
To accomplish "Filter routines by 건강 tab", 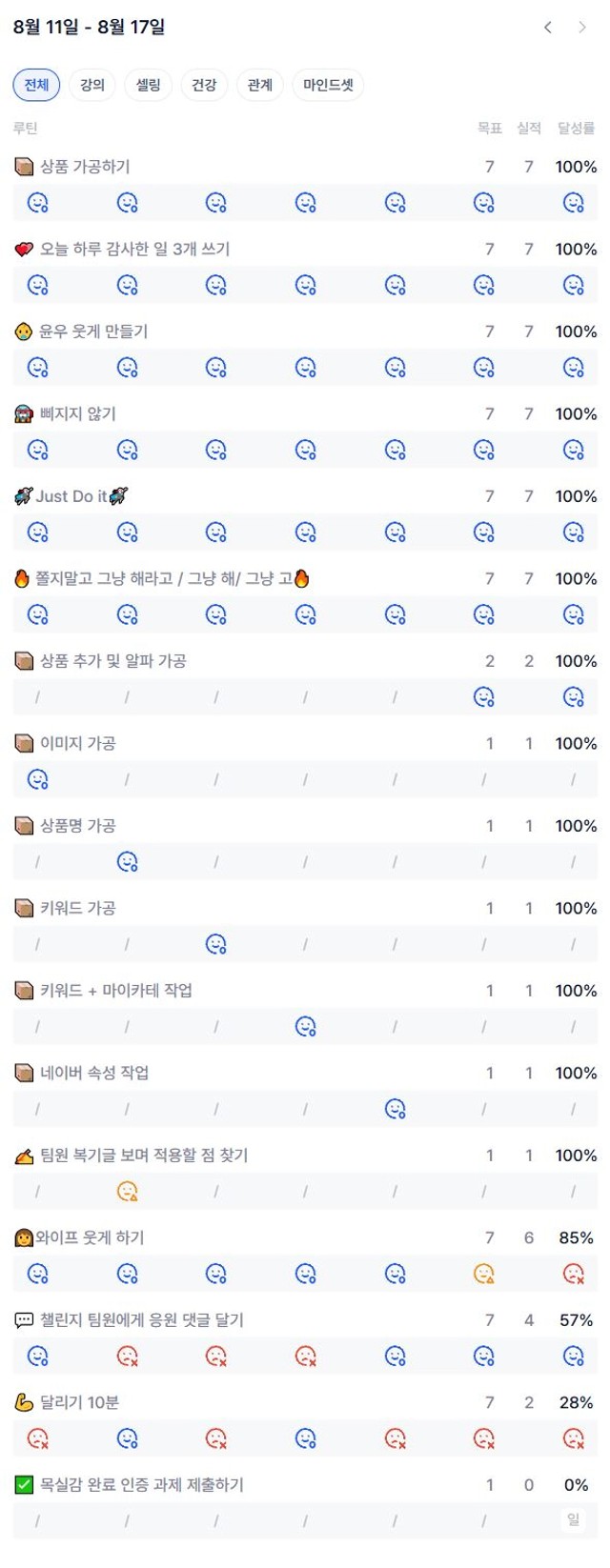I will pyautogui.click(x=204, y=85).
